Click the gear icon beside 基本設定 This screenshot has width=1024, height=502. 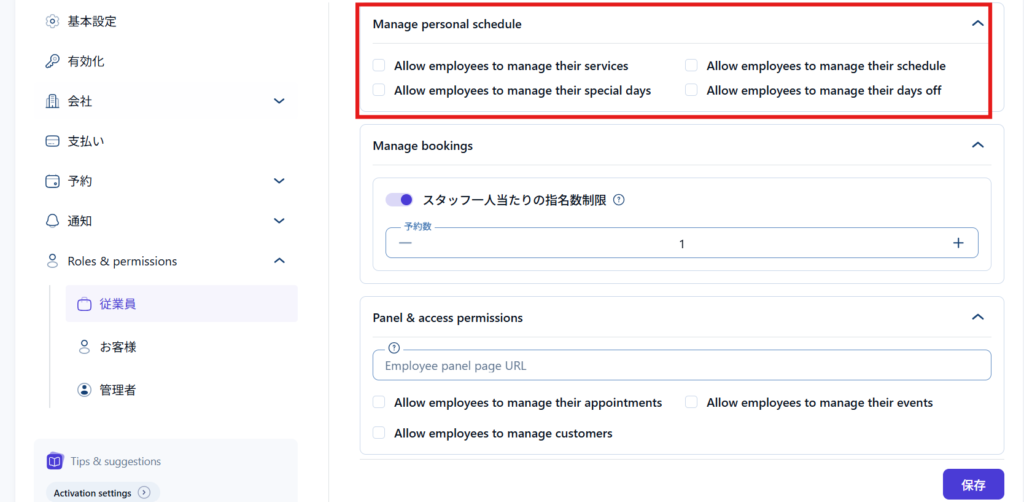53,21
